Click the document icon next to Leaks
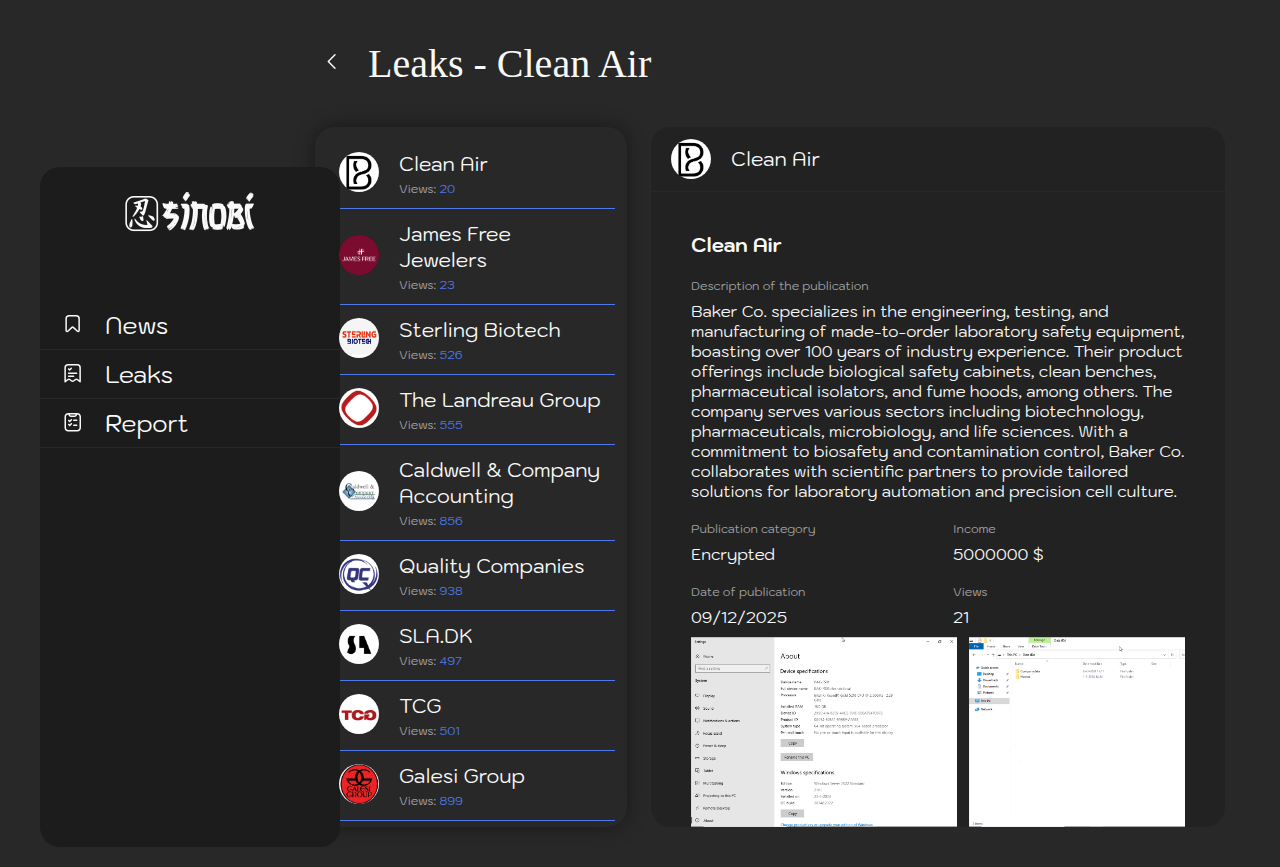 [72, 374]
